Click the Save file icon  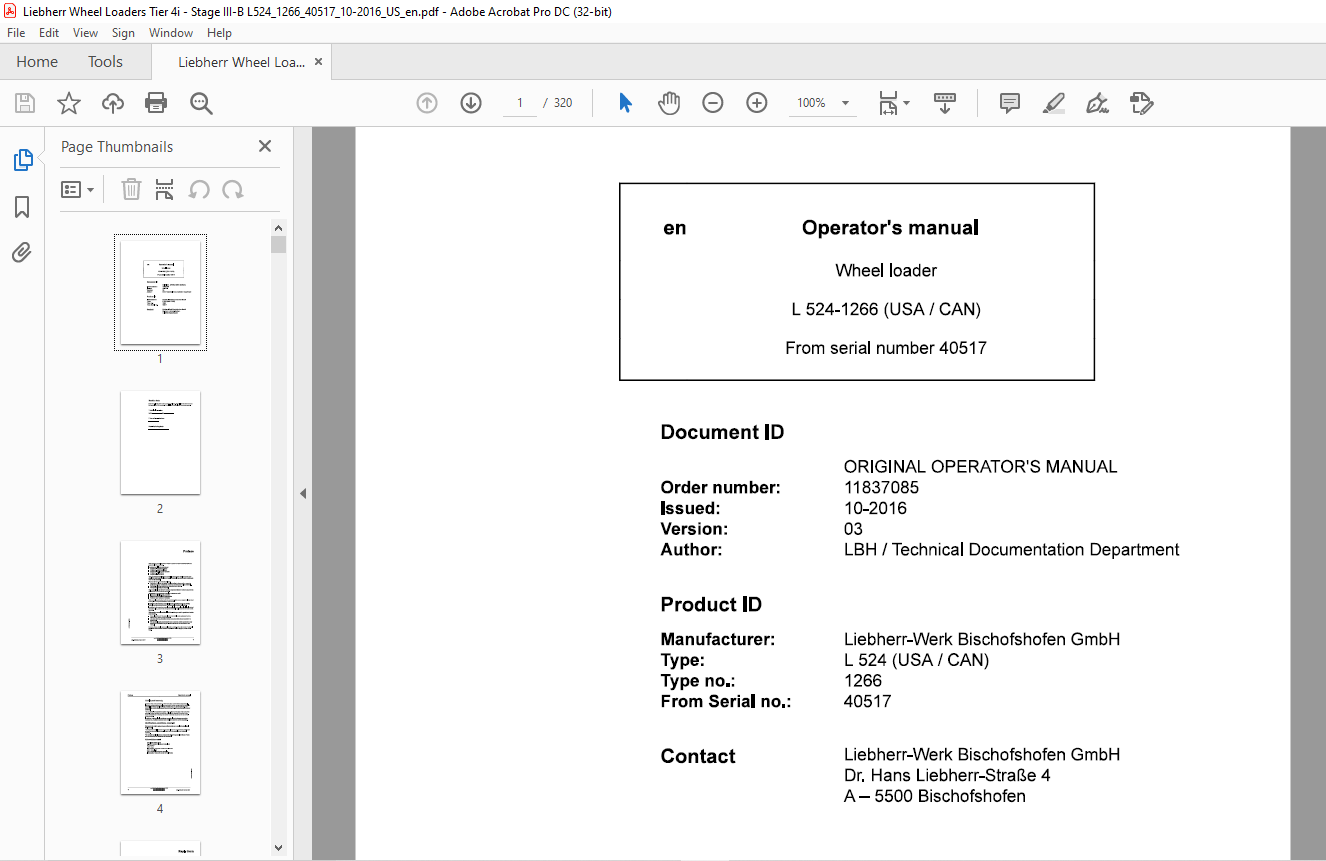coord(25,103)
